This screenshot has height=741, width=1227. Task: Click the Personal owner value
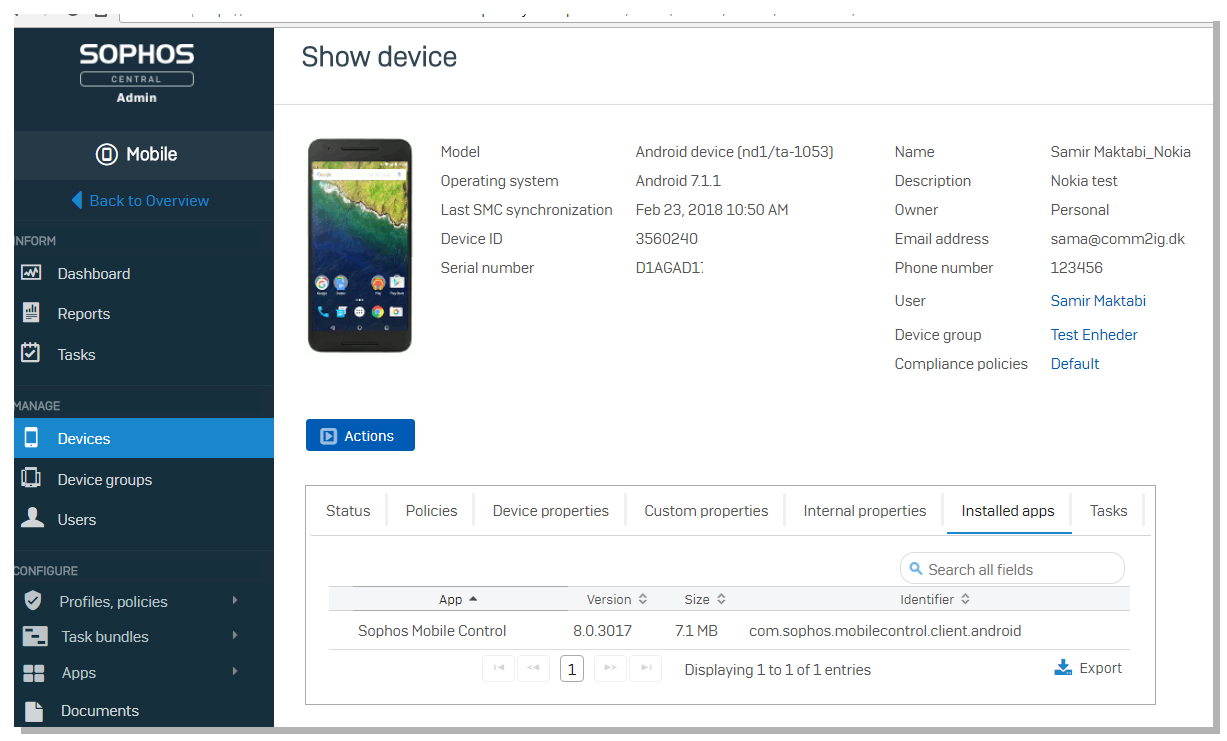pyautogui.click(x=1080, y=210)
